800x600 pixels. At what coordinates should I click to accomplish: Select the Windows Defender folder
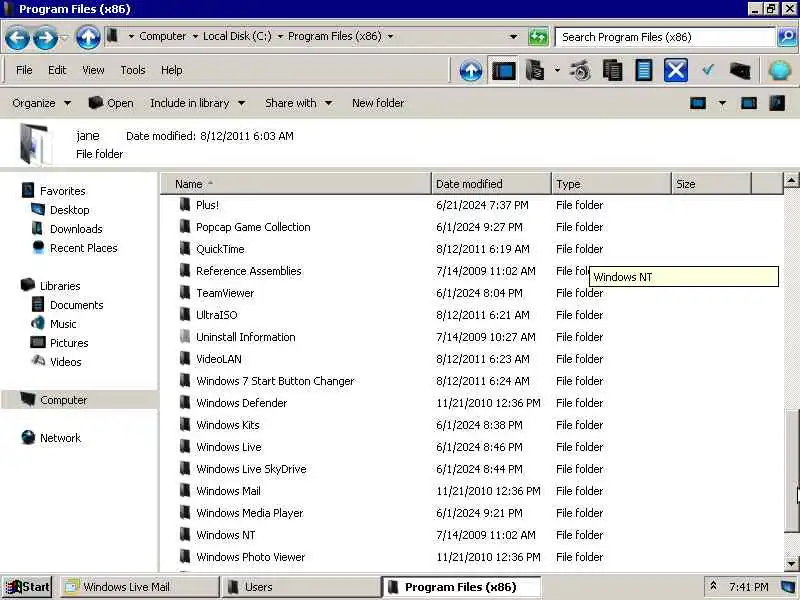[242, 403]
